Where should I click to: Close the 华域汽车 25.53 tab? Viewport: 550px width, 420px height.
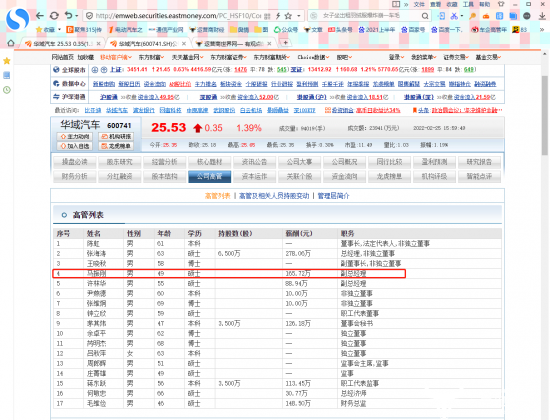(x=99, y=44)
